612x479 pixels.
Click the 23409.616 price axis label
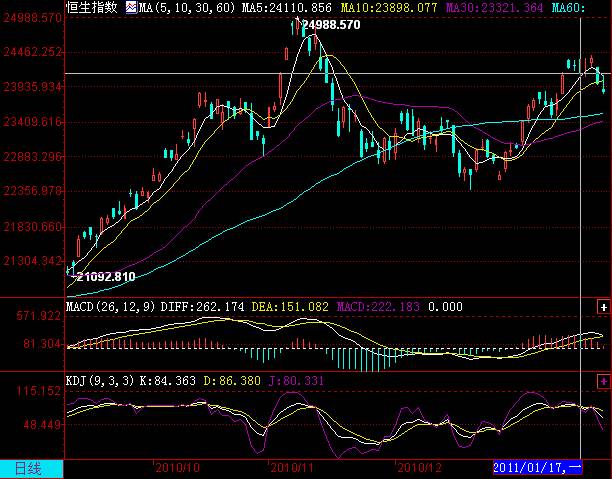coord(32,122)
